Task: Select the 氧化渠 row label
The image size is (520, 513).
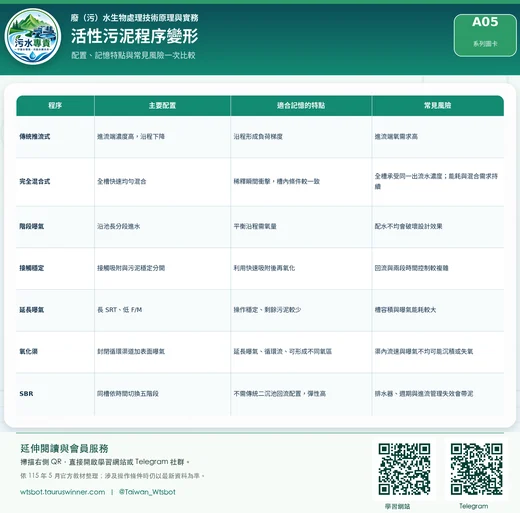Action: 29,351
